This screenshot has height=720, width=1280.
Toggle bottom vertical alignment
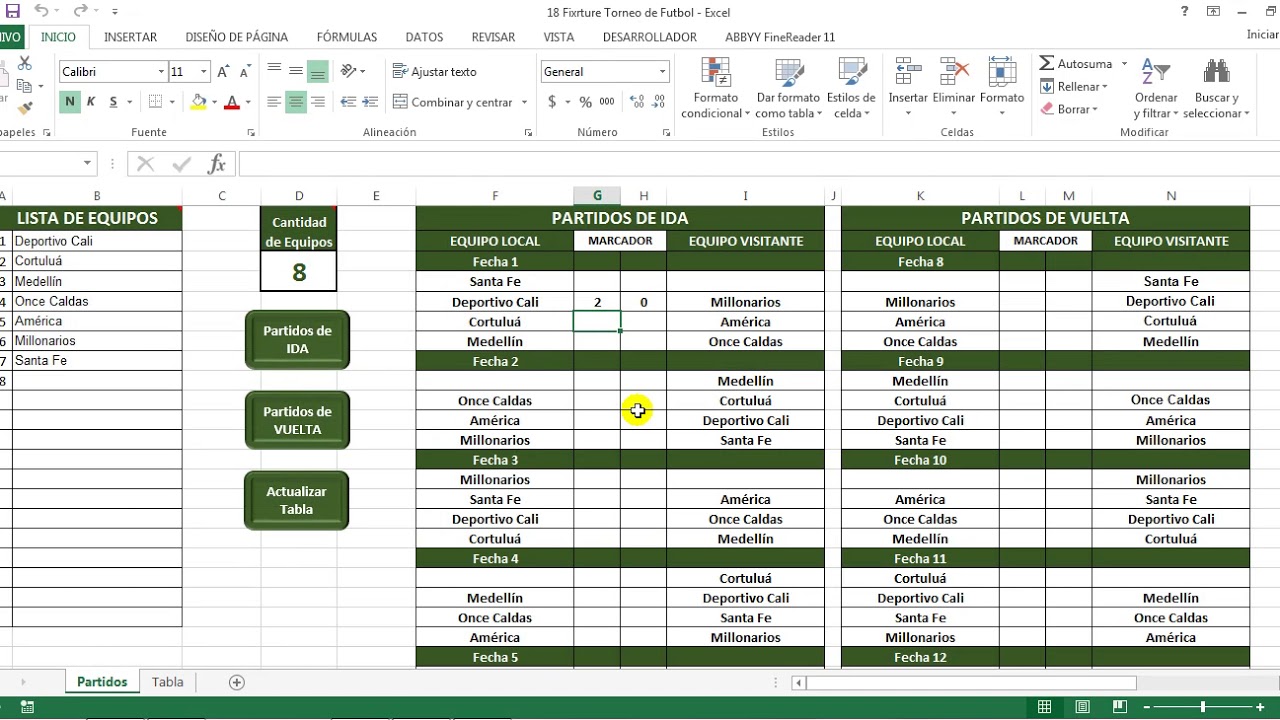[x=318, y=71]
